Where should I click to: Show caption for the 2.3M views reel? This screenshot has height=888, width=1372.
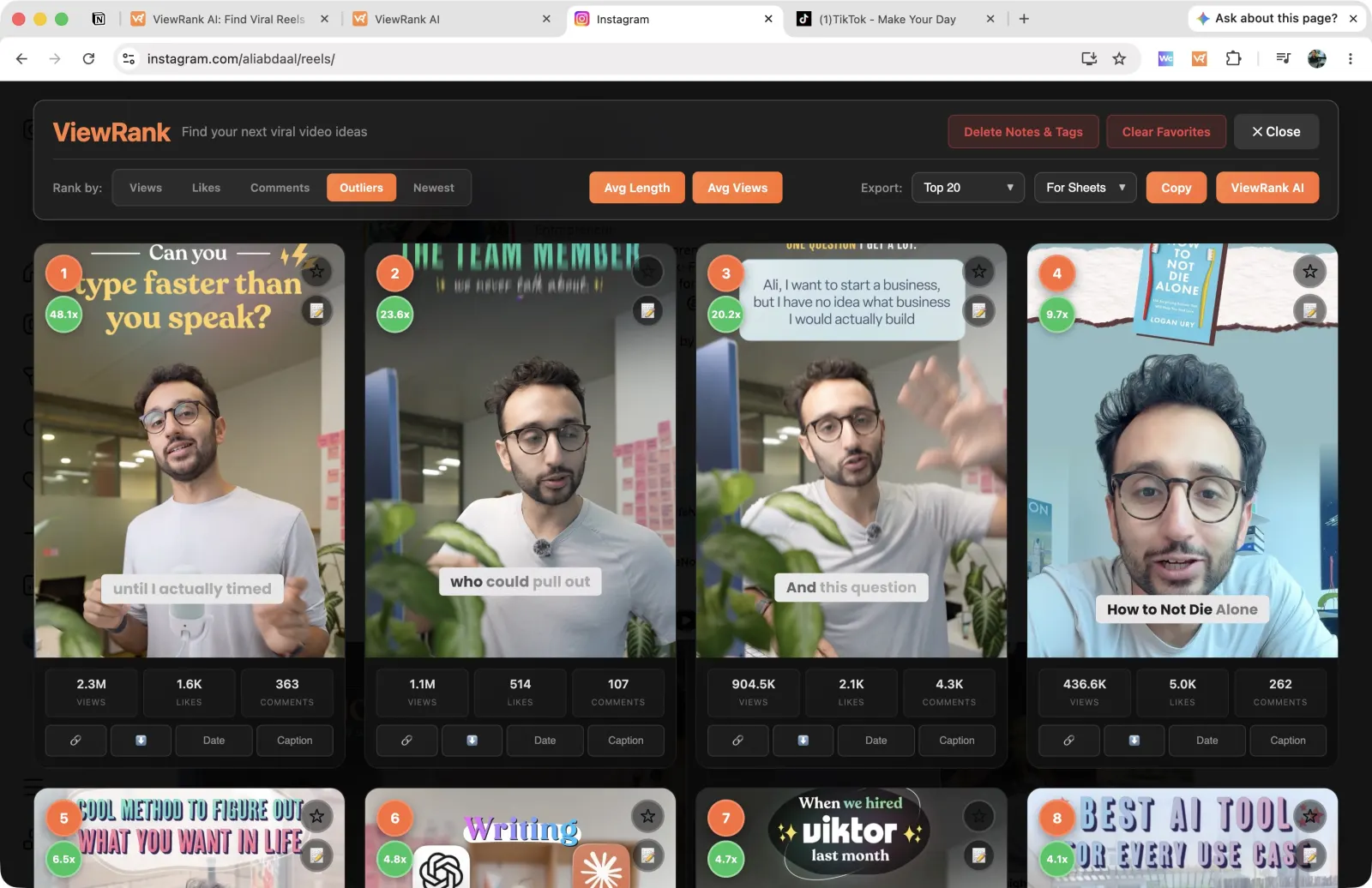[295, 741]
